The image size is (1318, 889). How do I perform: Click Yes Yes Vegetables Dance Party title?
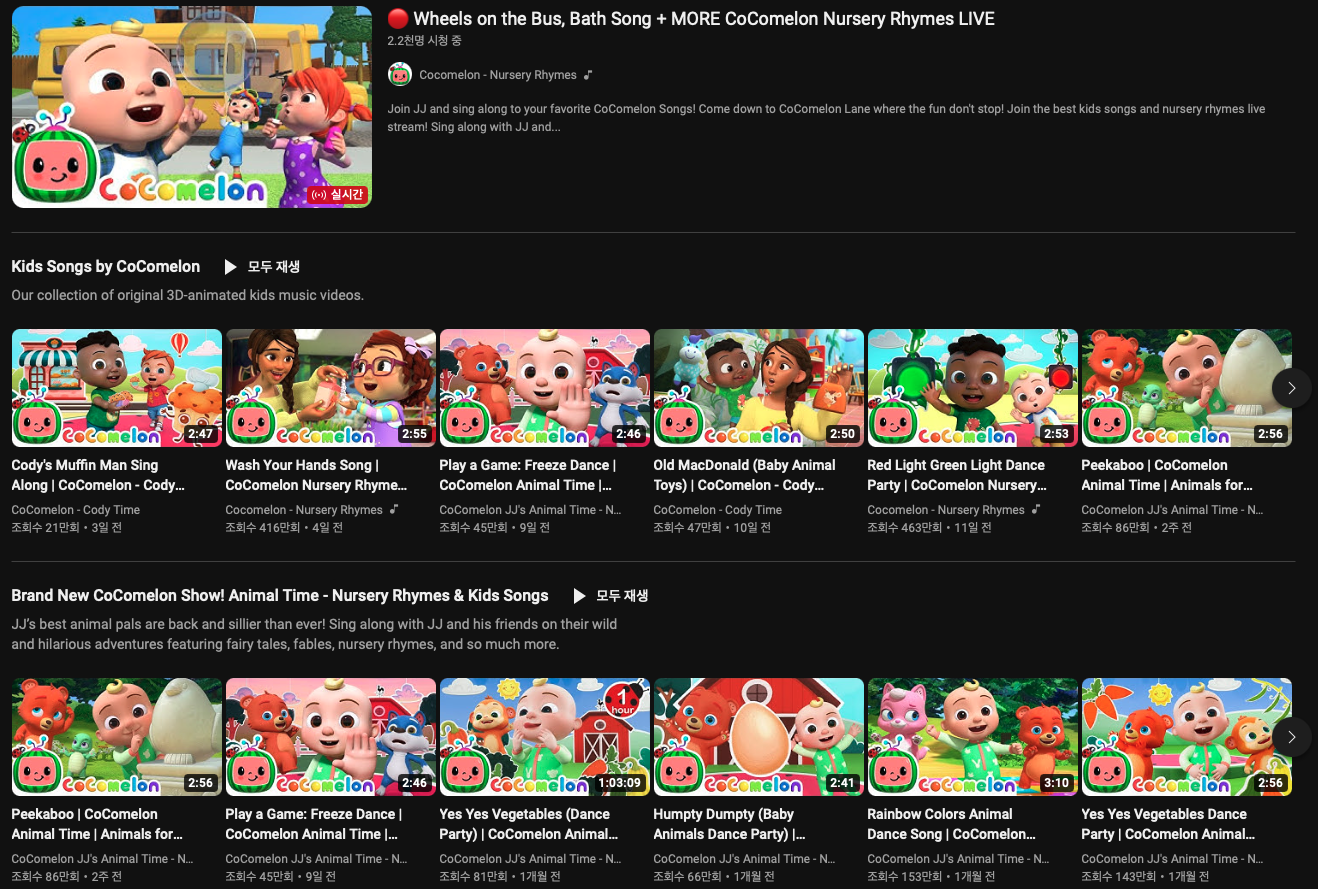click(x=1168, y=824)
